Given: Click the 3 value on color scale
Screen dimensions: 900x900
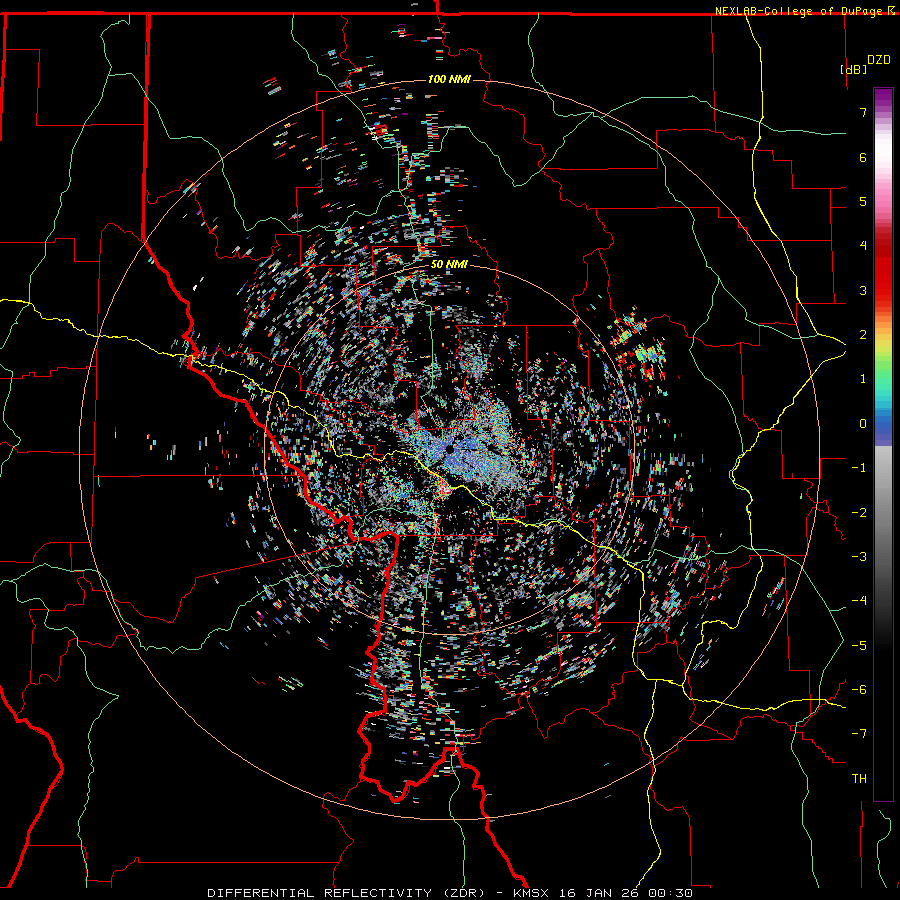Looking at the screenshot, I should (x=863, y=290).
